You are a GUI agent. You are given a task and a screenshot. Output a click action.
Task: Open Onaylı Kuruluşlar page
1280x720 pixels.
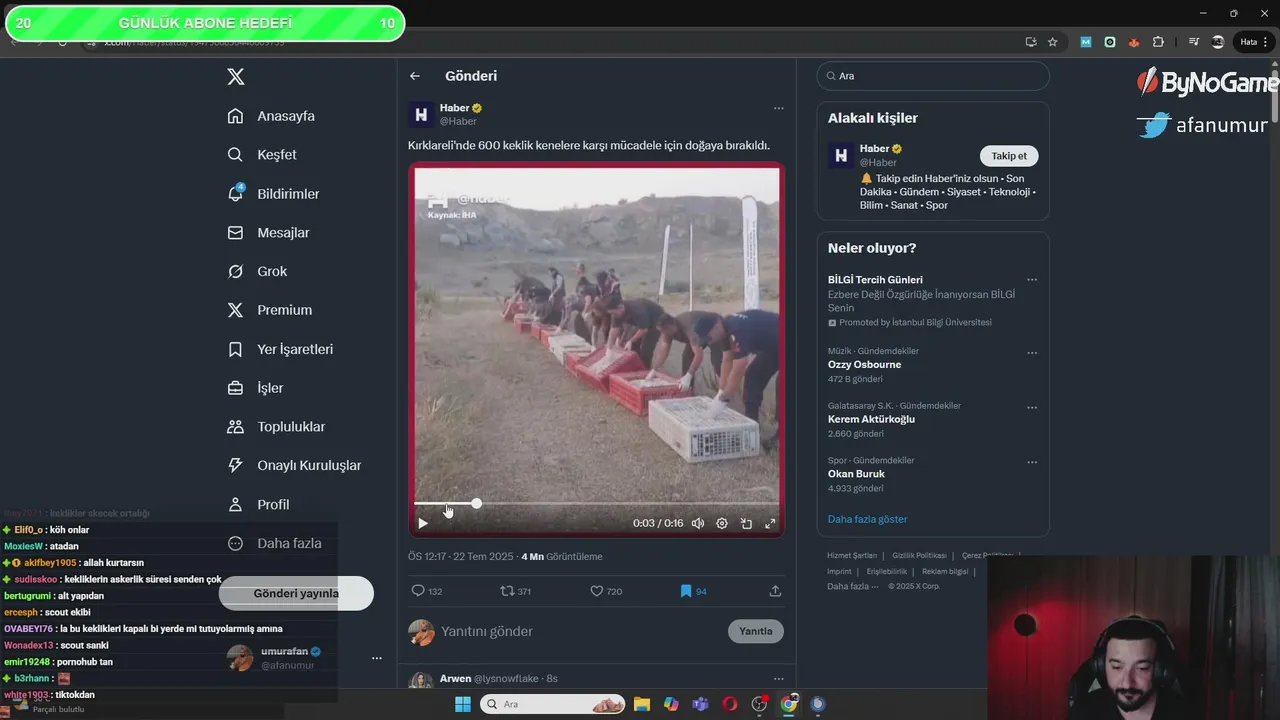[294, 465]
